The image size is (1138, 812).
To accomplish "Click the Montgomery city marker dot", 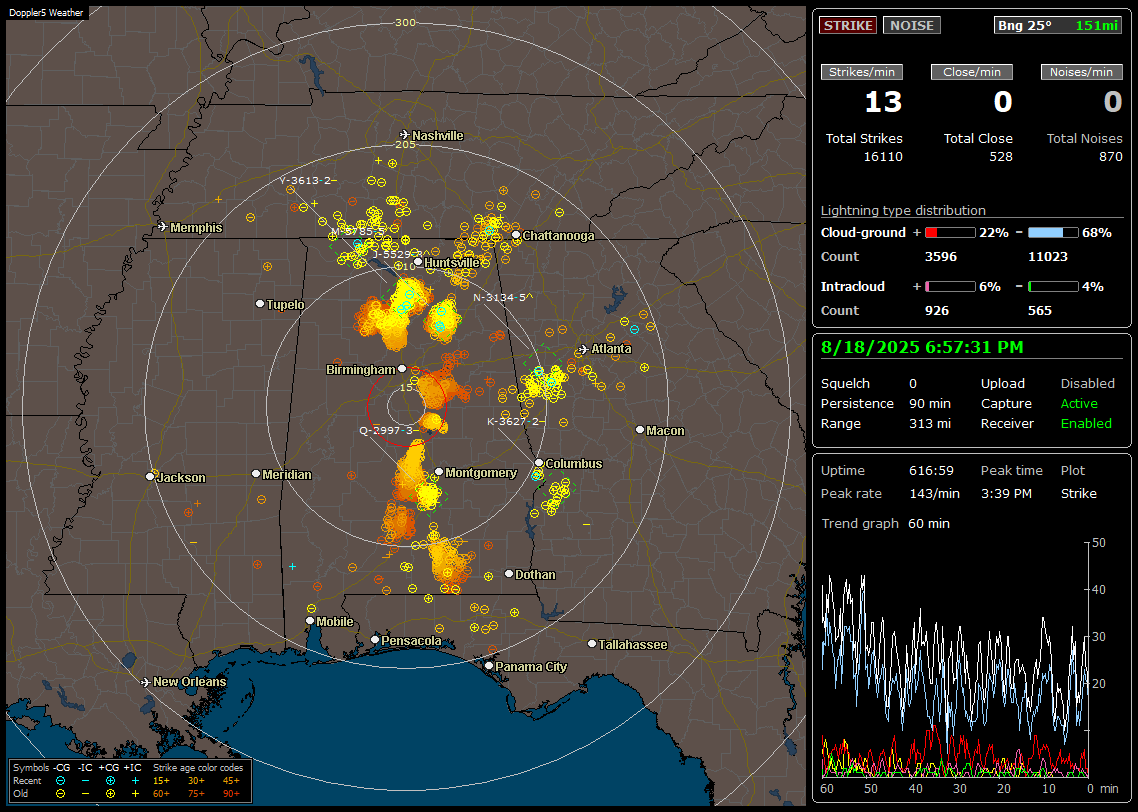I will click(x=439, y=472).
